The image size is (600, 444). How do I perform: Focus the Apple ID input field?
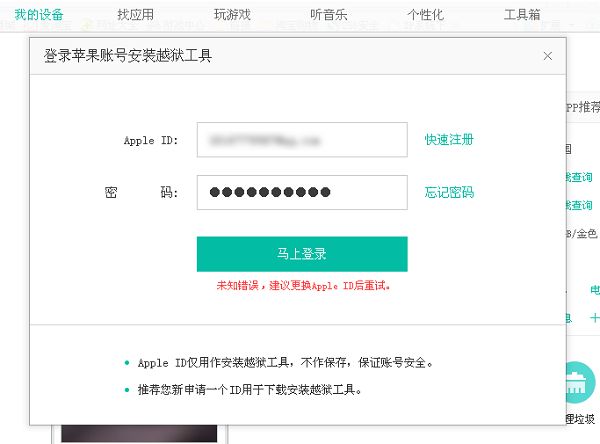302,140
